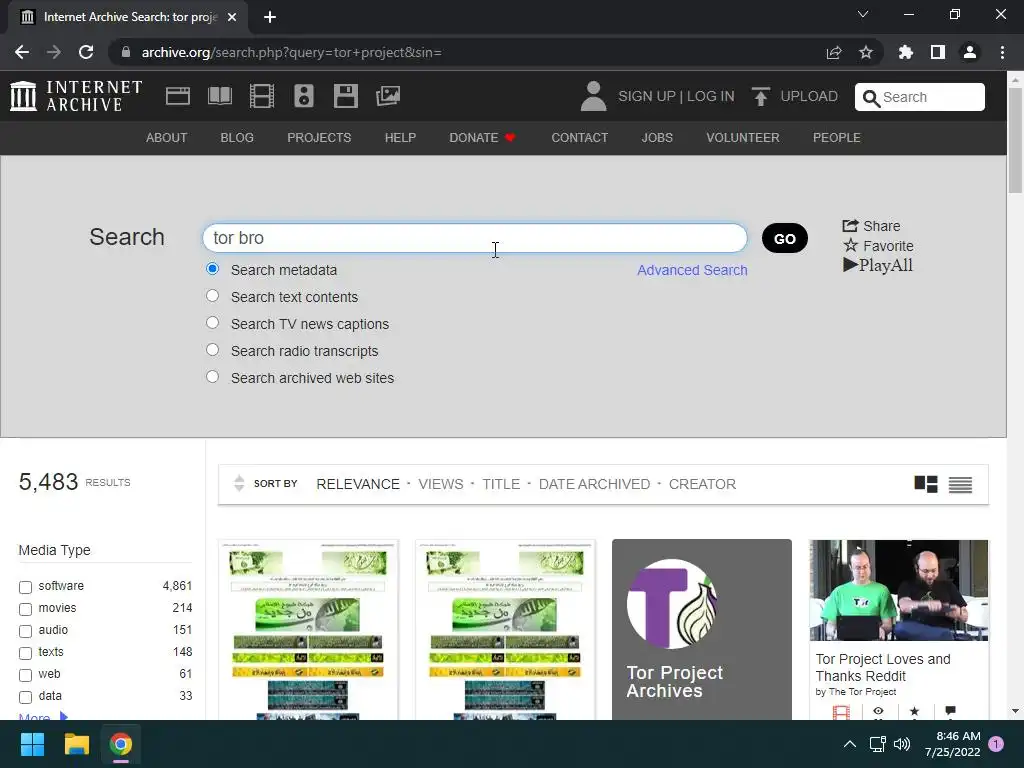The height and width of the screenshot is (768, 1024).
Task: Show hidden system tray icons
Action: [850, 744]
